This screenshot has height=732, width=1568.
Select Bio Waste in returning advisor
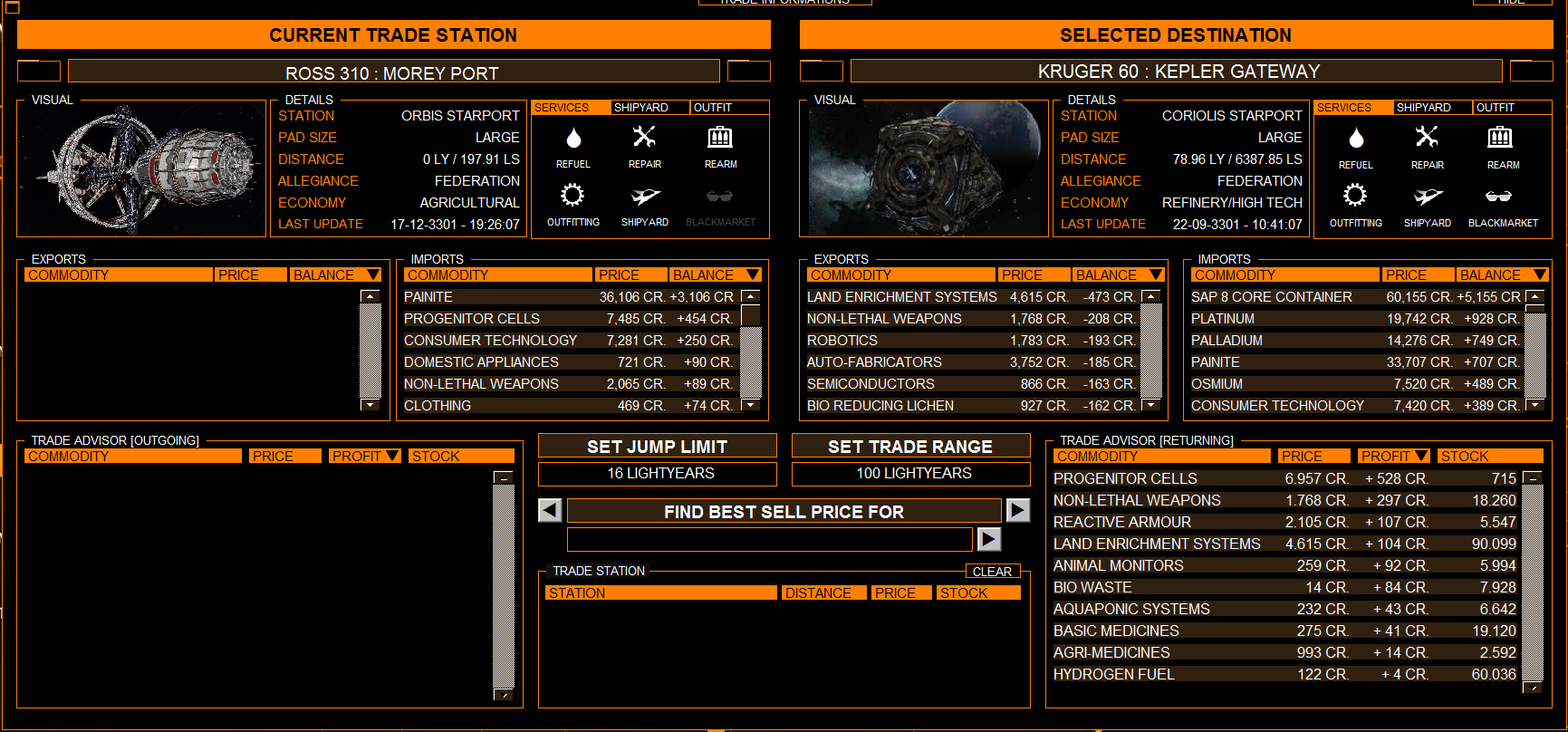[1284, 587]
